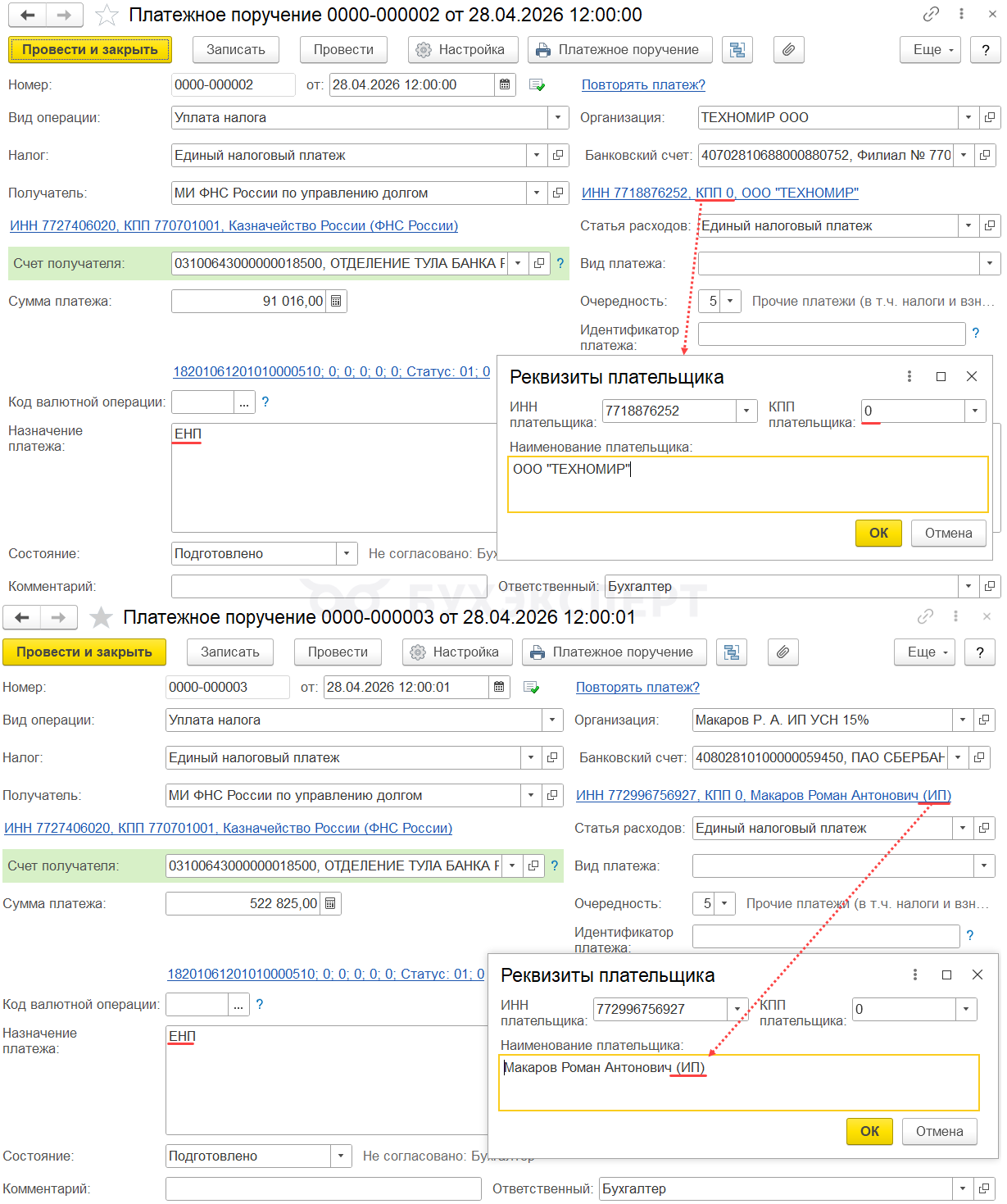The height and width of the screenshot is (1204, 1007).
Task: Attach files paperclip in order 0000-000003 toolbar
Action: click(x=782, y=652)
